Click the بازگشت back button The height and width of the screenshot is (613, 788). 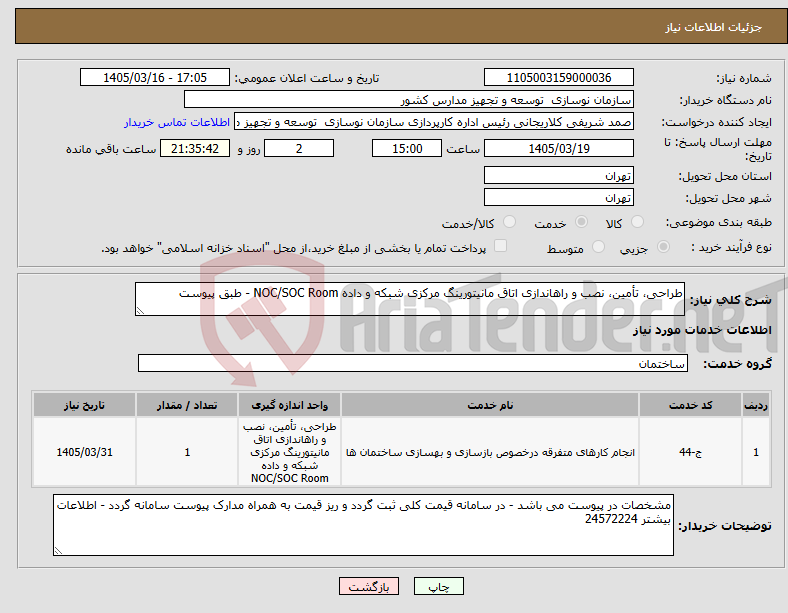369,586
